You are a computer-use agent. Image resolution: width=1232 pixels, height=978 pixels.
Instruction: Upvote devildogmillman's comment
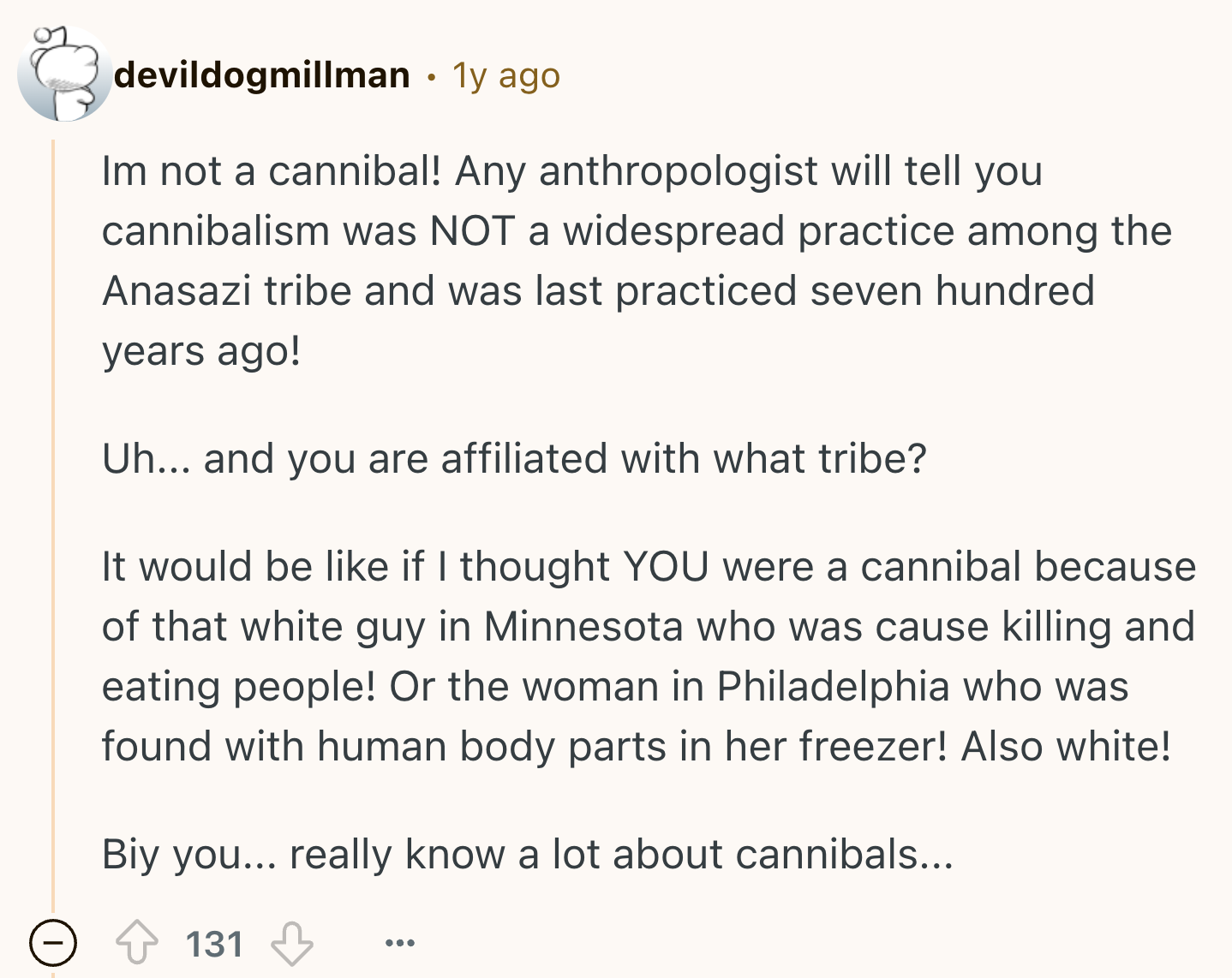[x=137, y=943]
